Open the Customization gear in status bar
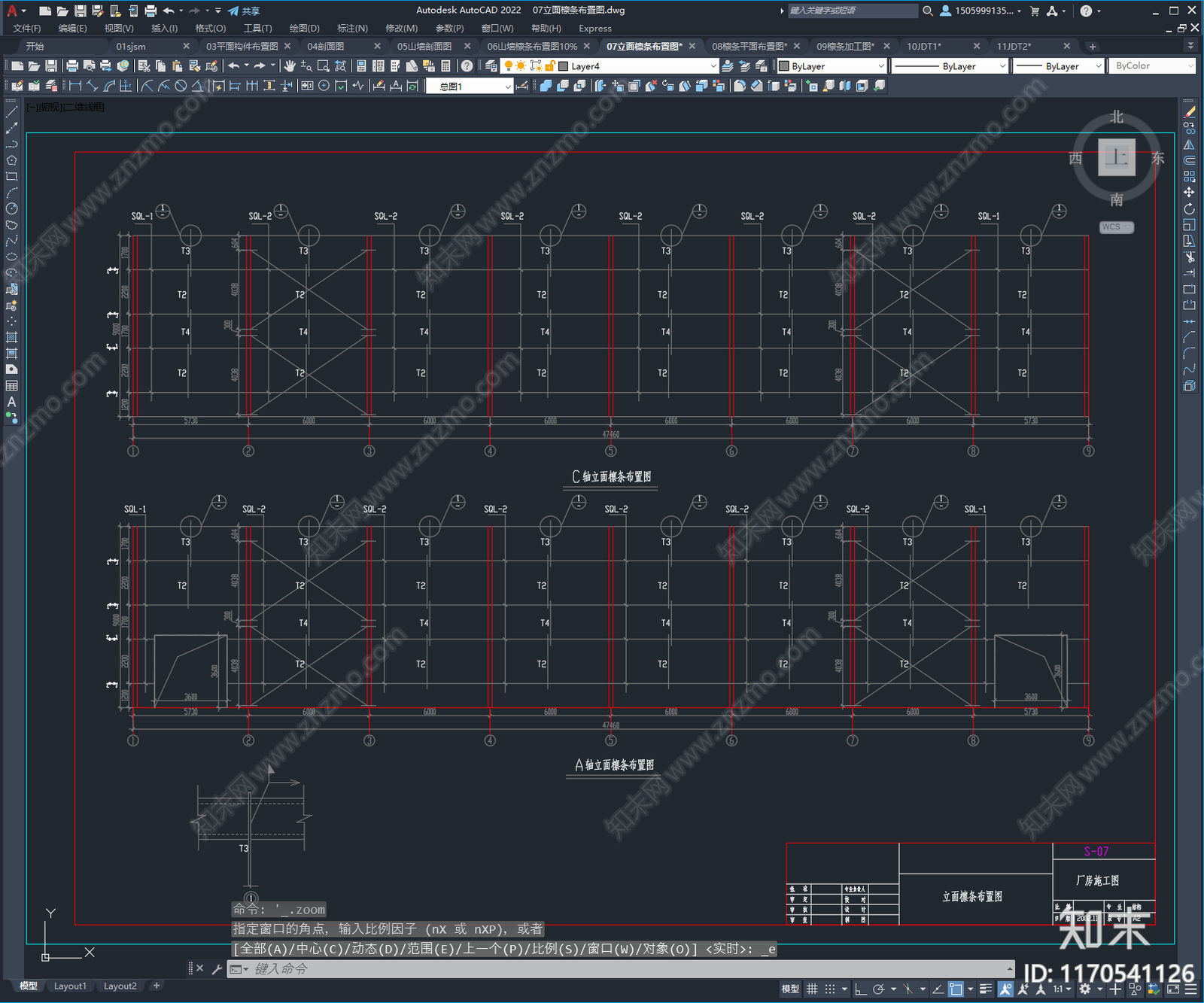Image resolution: width=1204 pixels, height=1003 pixels. [x=1085, y=989]
